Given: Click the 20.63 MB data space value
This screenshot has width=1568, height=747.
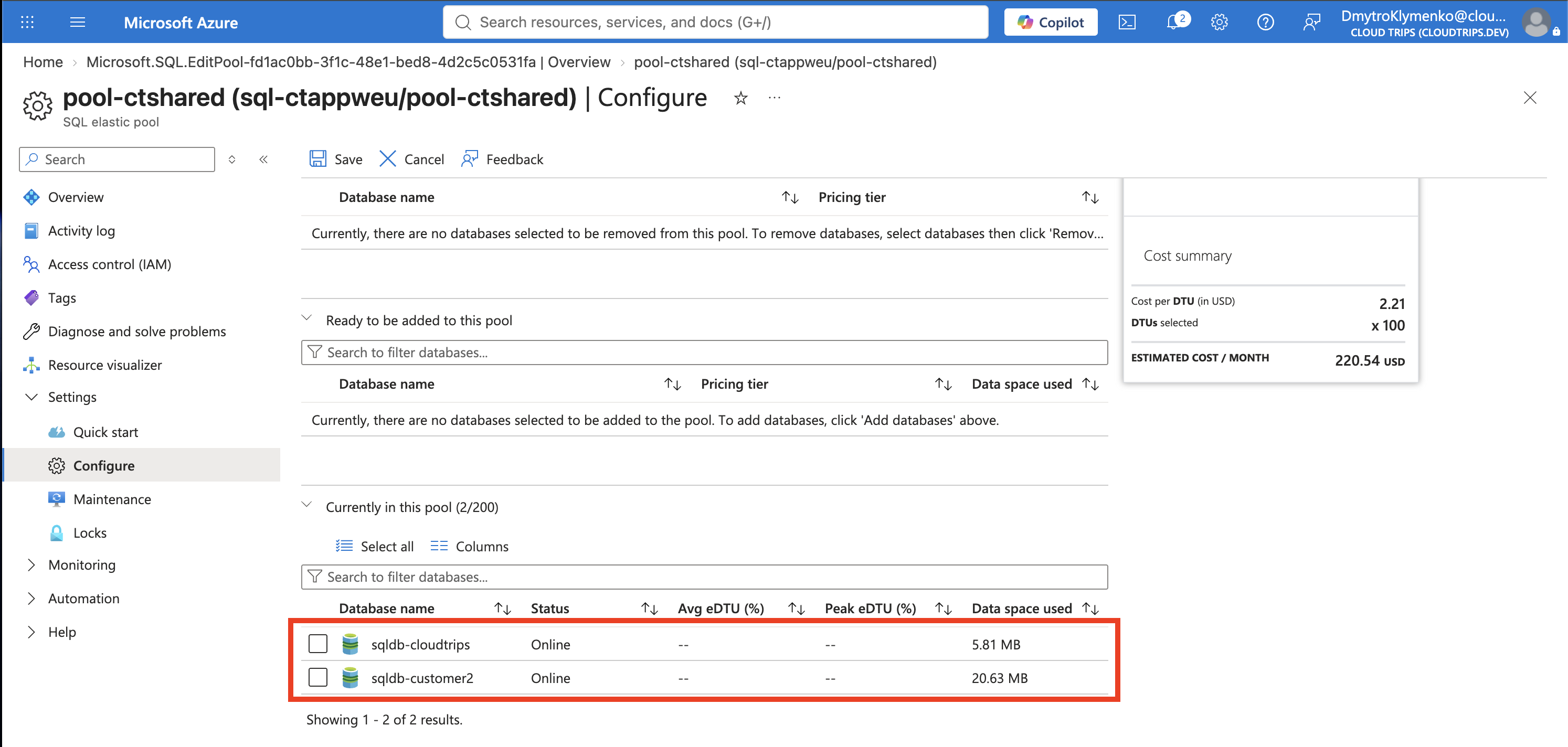Looking at the screenshot, I should click(1000, 678).
